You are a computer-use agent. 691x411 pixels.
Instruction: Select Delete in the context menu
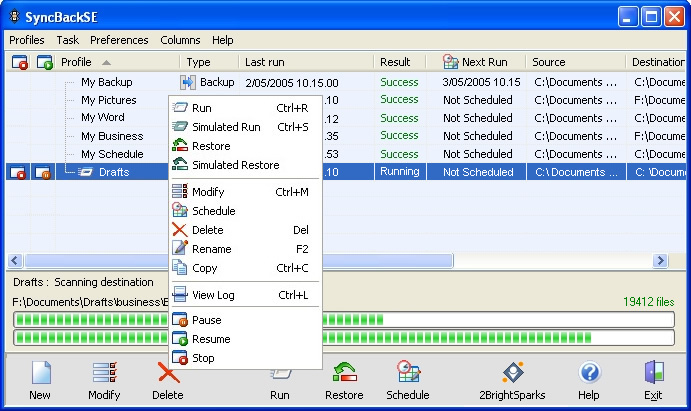(245, 230)
